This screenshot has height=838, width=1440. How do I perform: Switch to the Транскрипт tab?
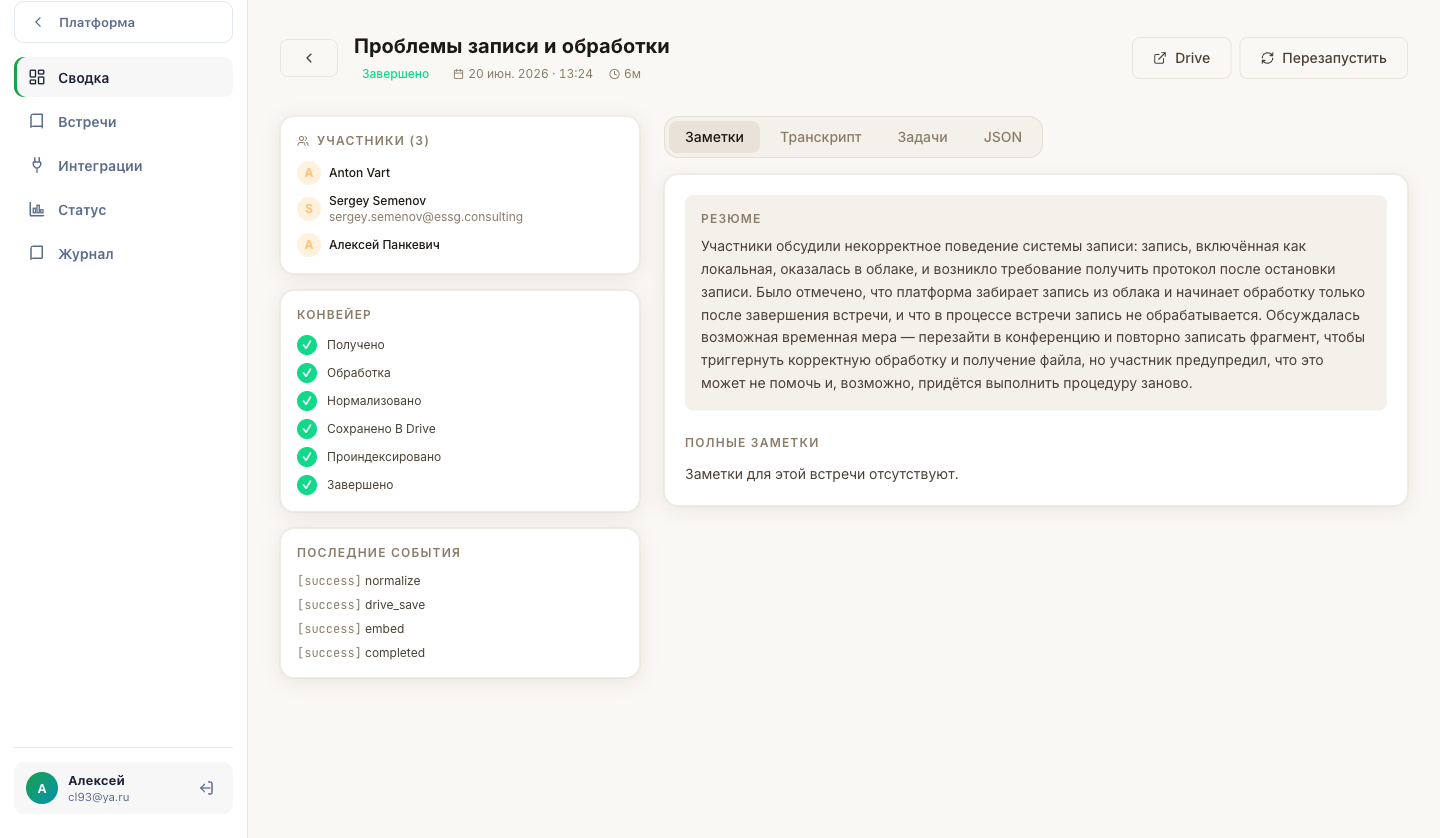click(820, 137)
